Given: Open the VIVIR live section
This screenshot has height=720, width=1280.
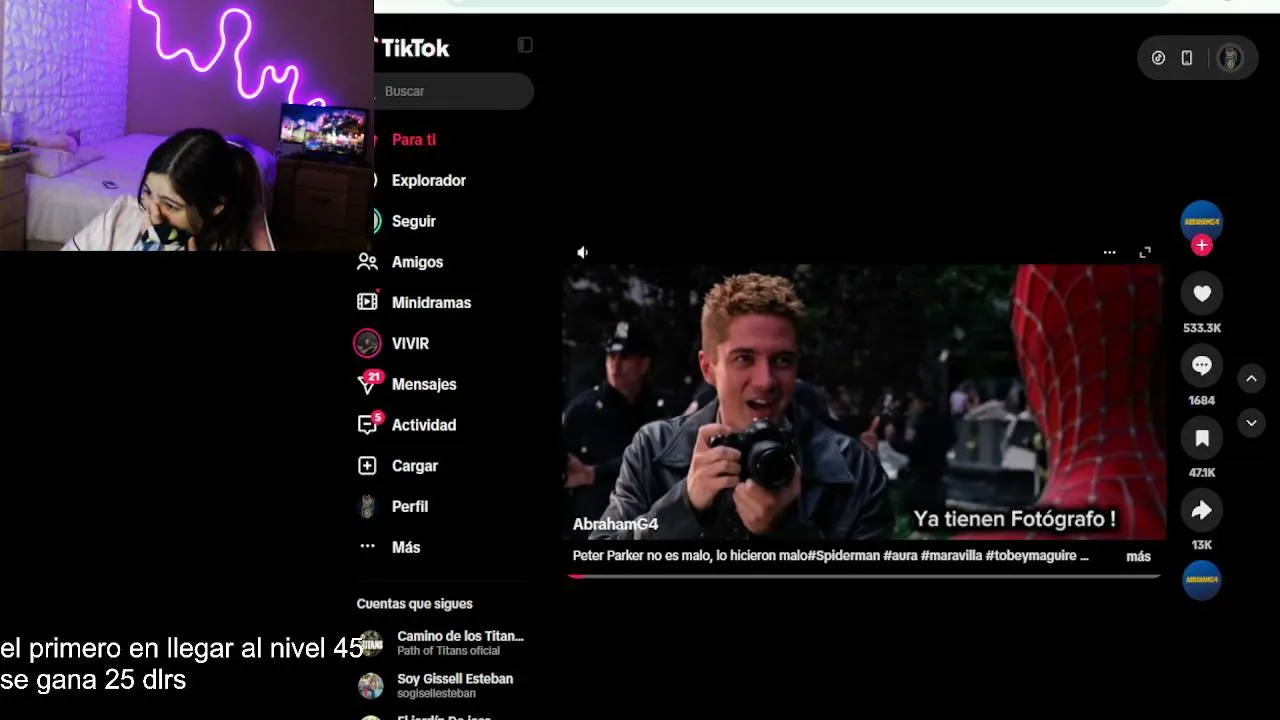Looking at the screenshot, I should [x=410, y=344].
